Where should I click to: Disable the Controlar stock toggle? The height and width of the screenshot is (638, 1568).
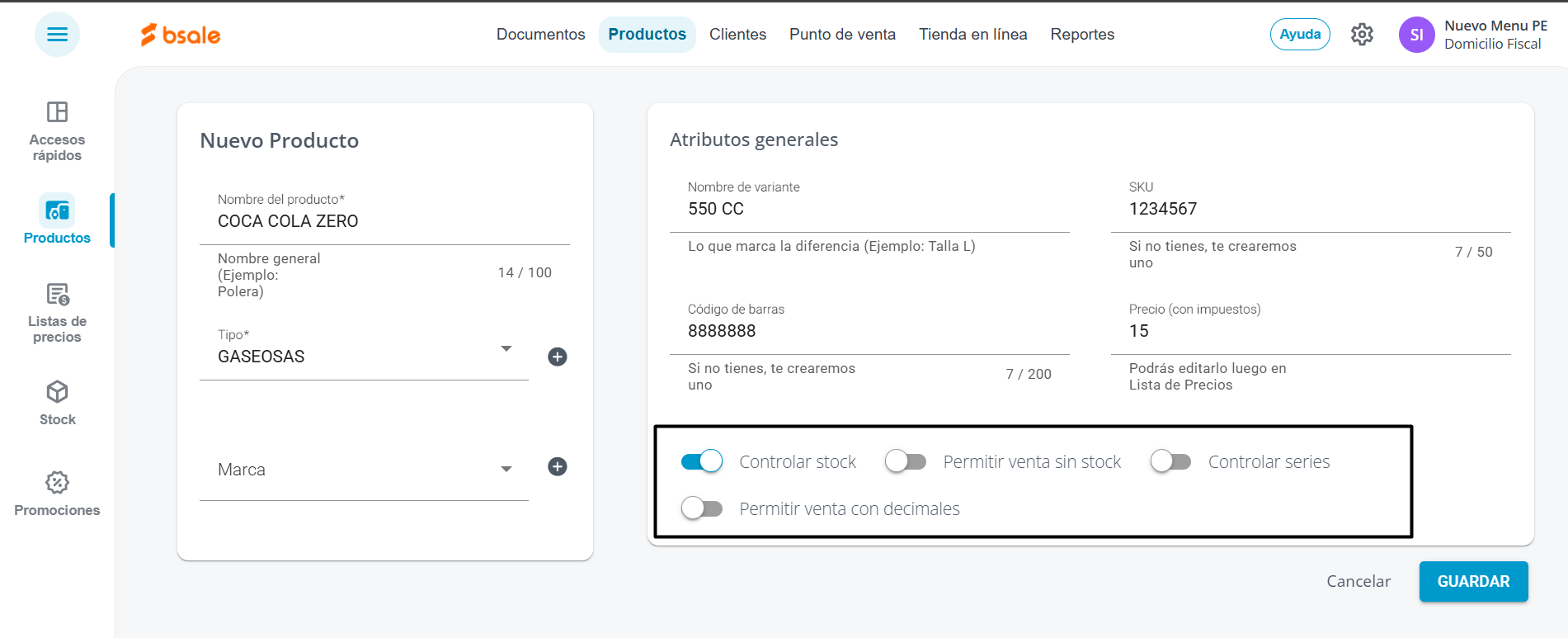[x=702, y=461]
